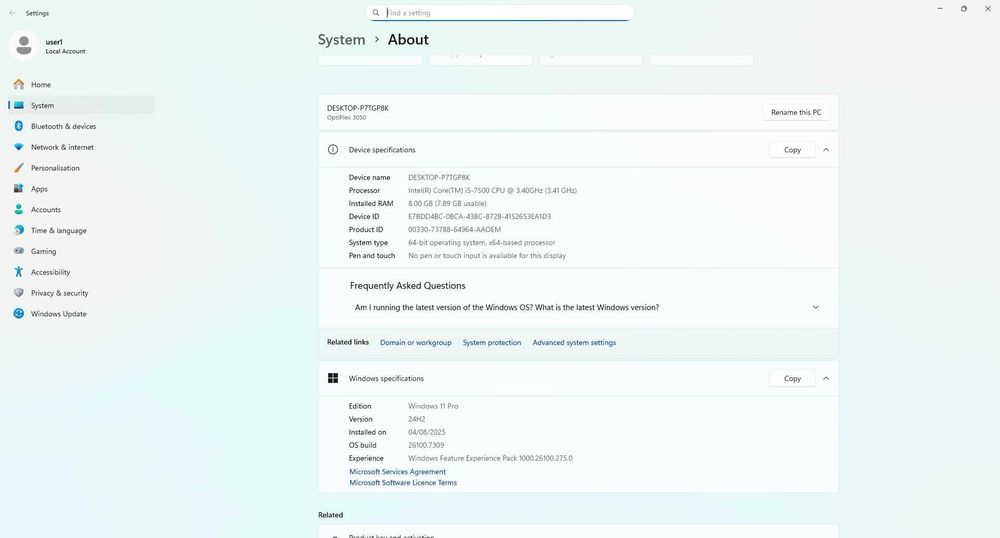The height and width of the screenshot is (538, 1000).
Task: Click the OptiPlex 3050 model text
Action: [x=346, y=118]
